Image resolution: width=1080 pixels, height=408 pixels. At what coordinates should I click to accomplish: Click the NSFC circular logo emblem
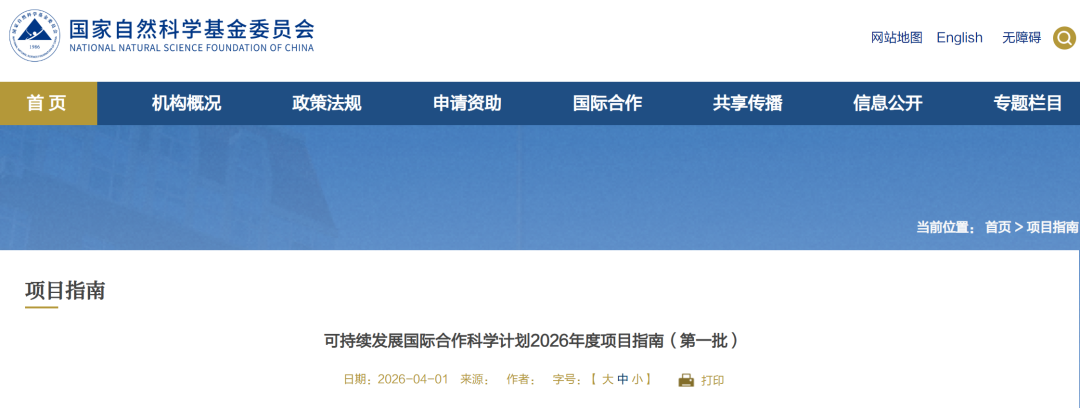34,37
